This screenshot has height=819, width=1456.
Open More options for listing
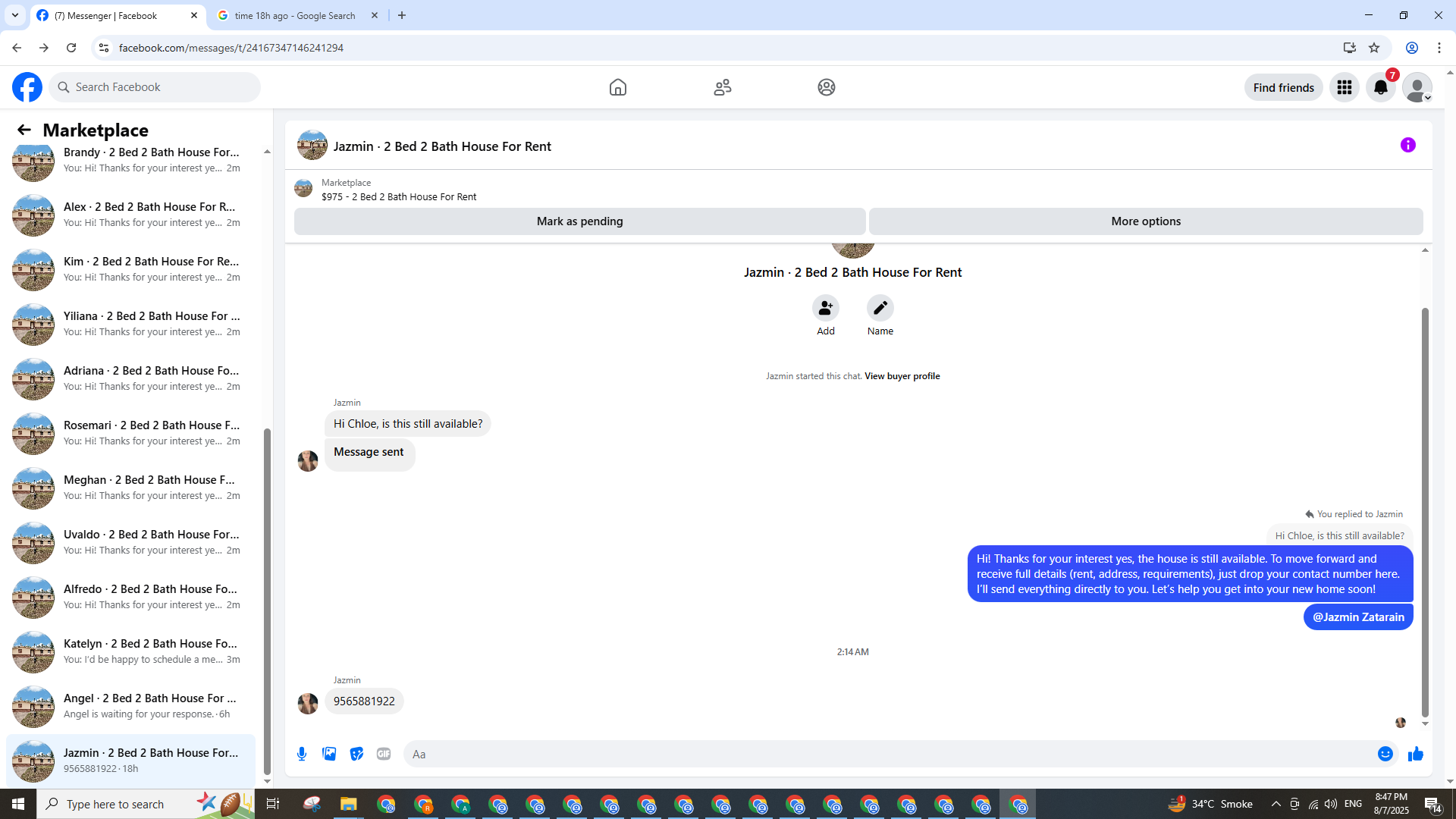(x=1146, y=221)
